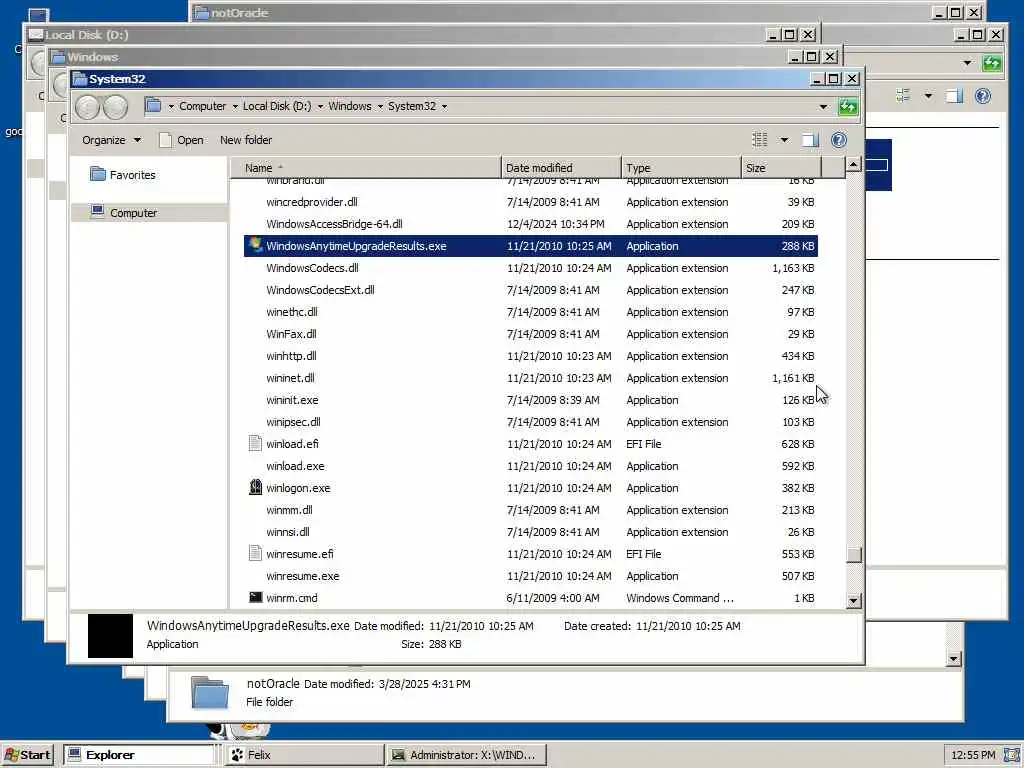
Task: Open the Organize dropdown menu
Action: [111, 140]
